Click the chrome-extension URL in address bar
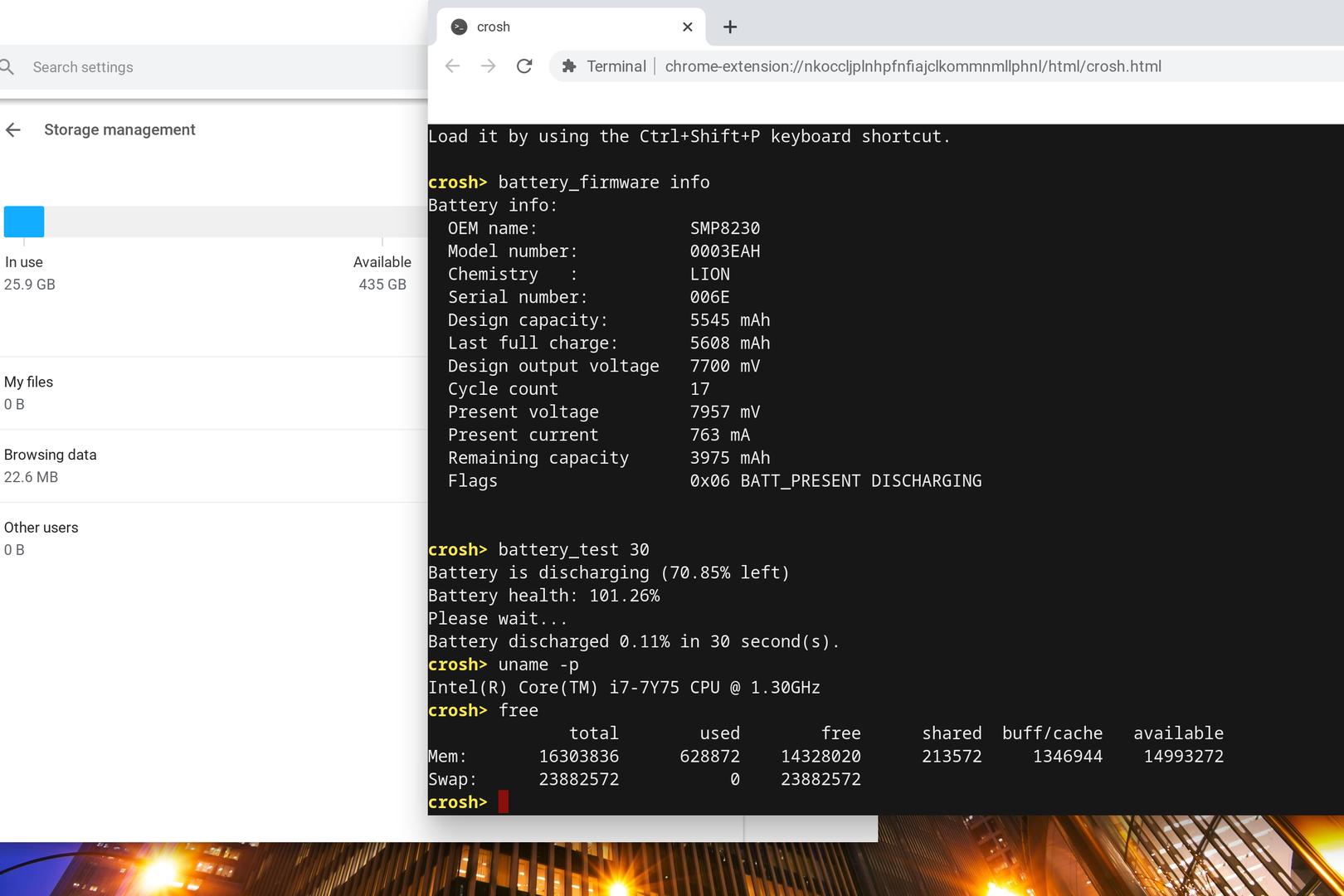The image size is (1344, 896). pos(913,66)
